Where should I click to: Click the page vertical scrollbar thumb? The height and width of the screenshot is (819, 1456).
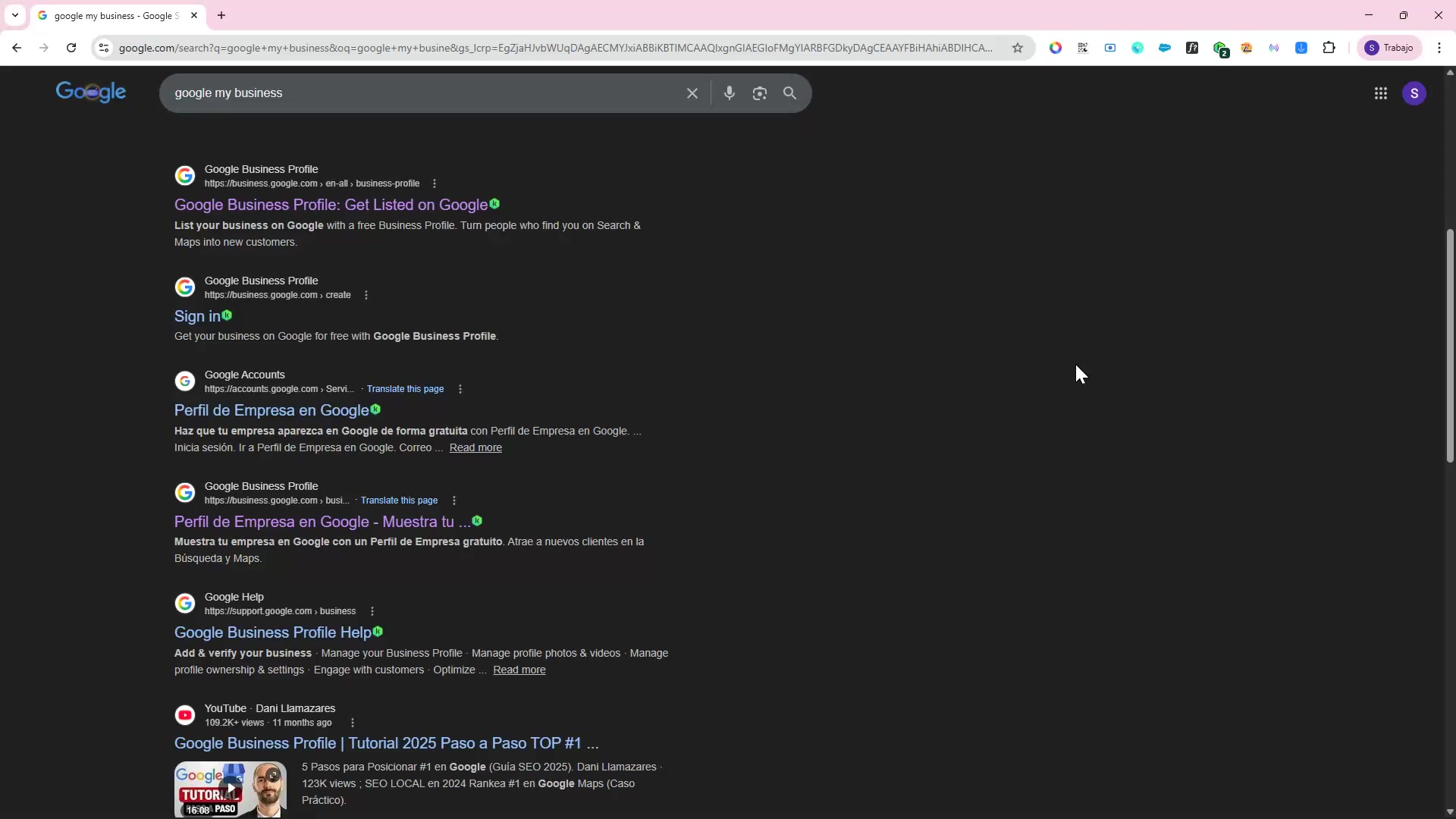(x=1450, y=345)
